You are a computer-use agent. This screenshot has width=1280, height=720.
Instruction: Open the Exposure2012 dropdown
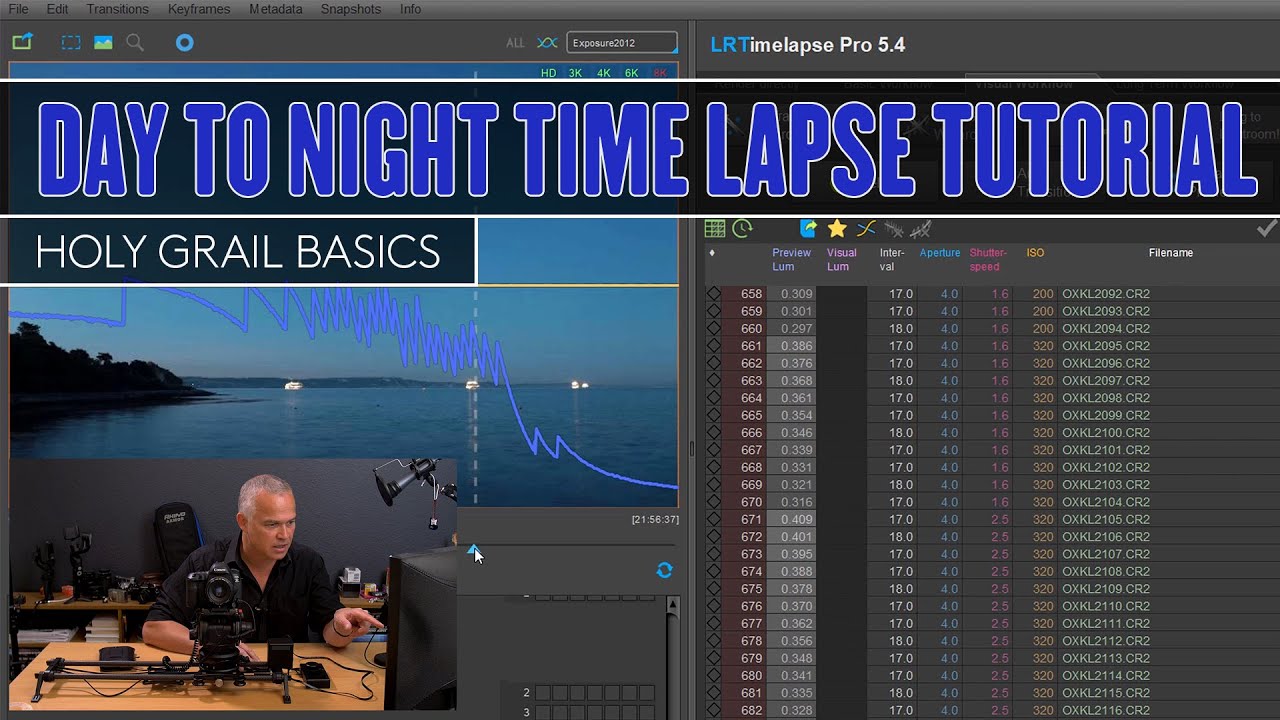(622, 43)
